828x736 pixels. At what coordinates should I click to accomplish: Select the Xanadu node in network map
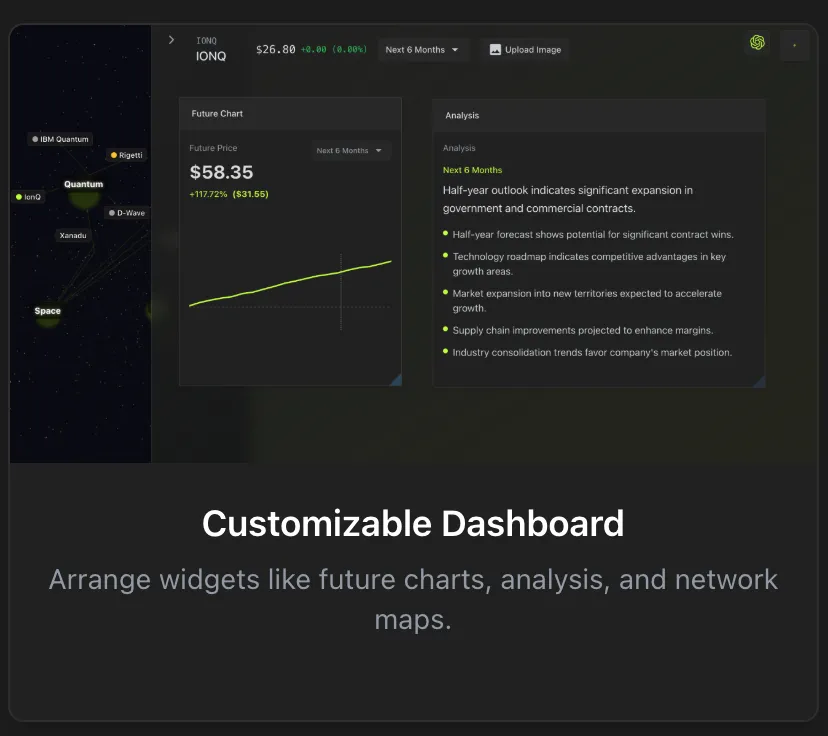click(73, 235)
